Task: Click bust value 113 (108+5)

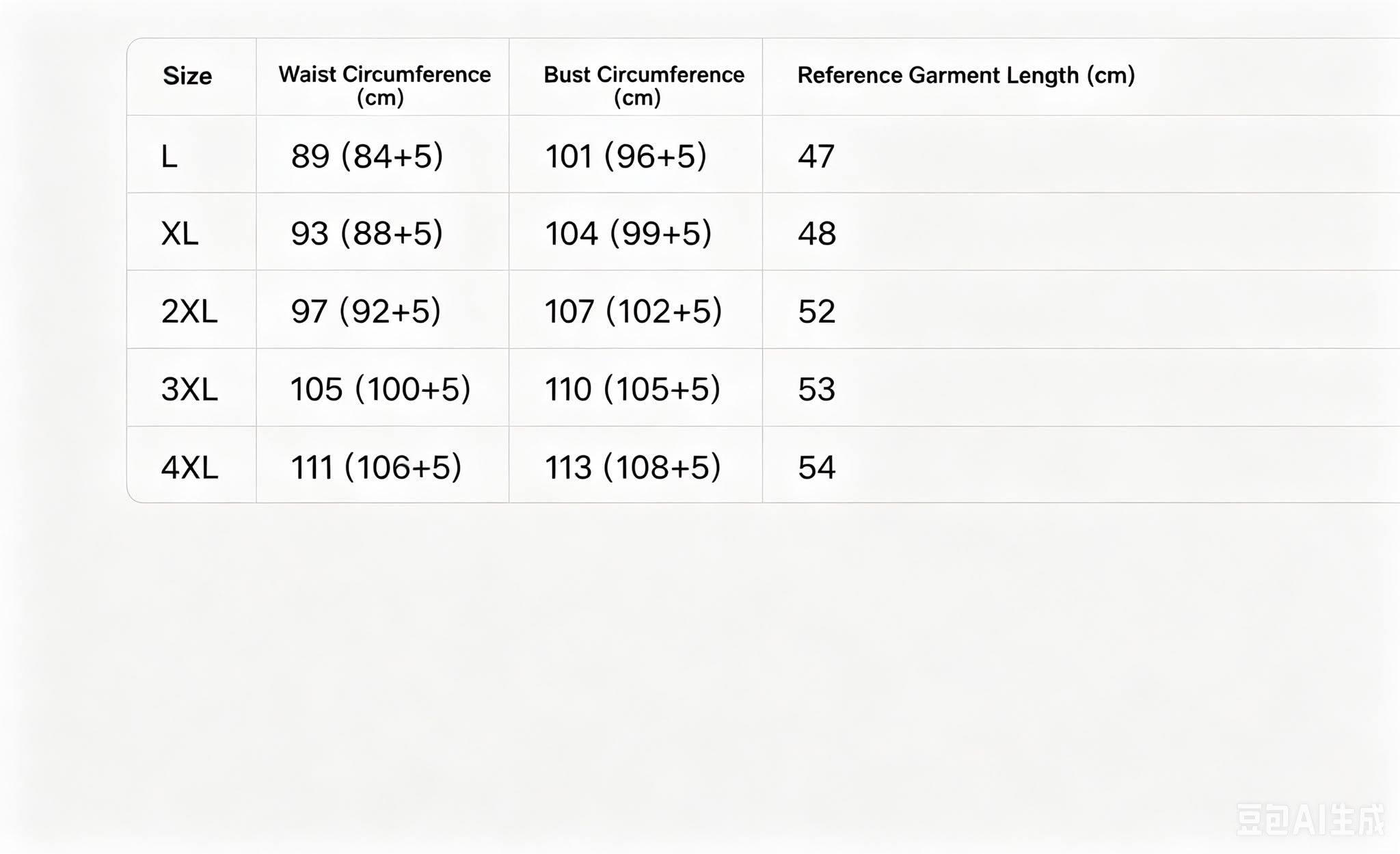Action: click(632, 468)
